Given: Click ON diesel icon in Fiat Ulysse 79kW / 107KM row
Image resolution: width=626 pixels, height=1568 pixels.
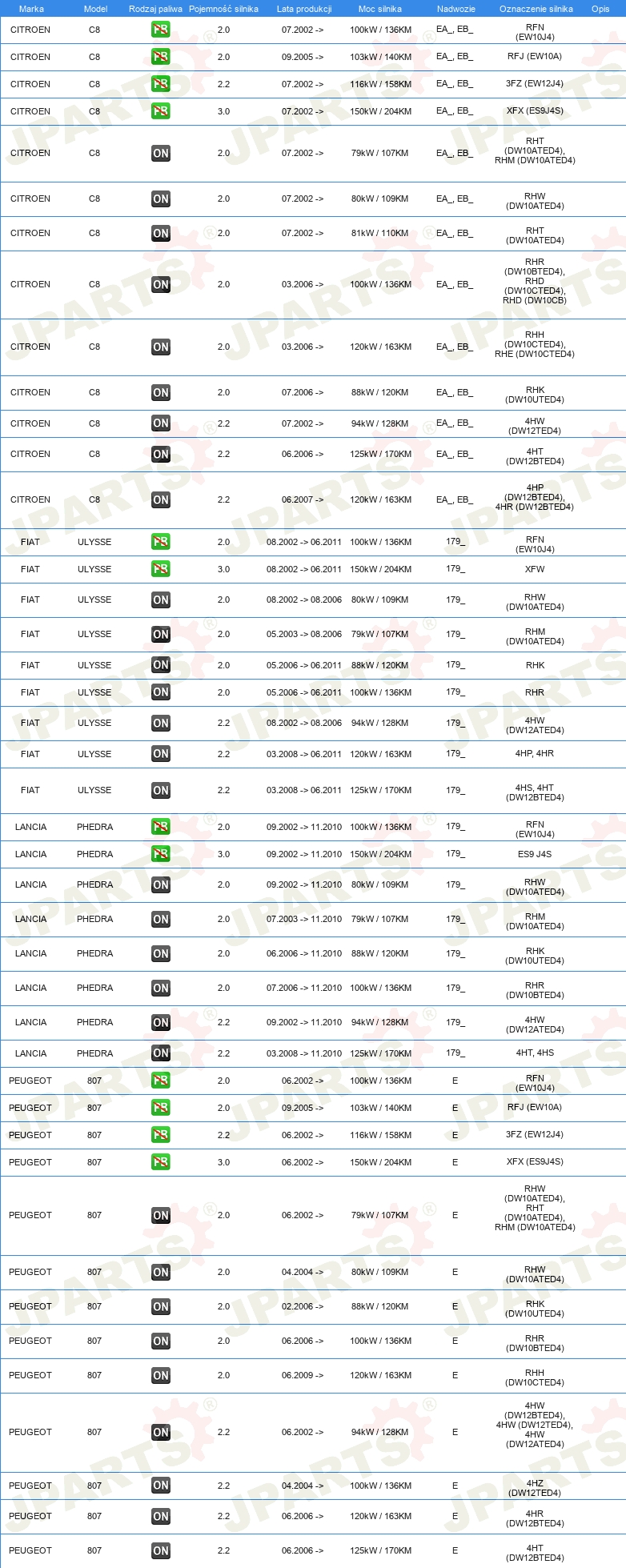Looking at the screenshot, I should tap(161, 634).
